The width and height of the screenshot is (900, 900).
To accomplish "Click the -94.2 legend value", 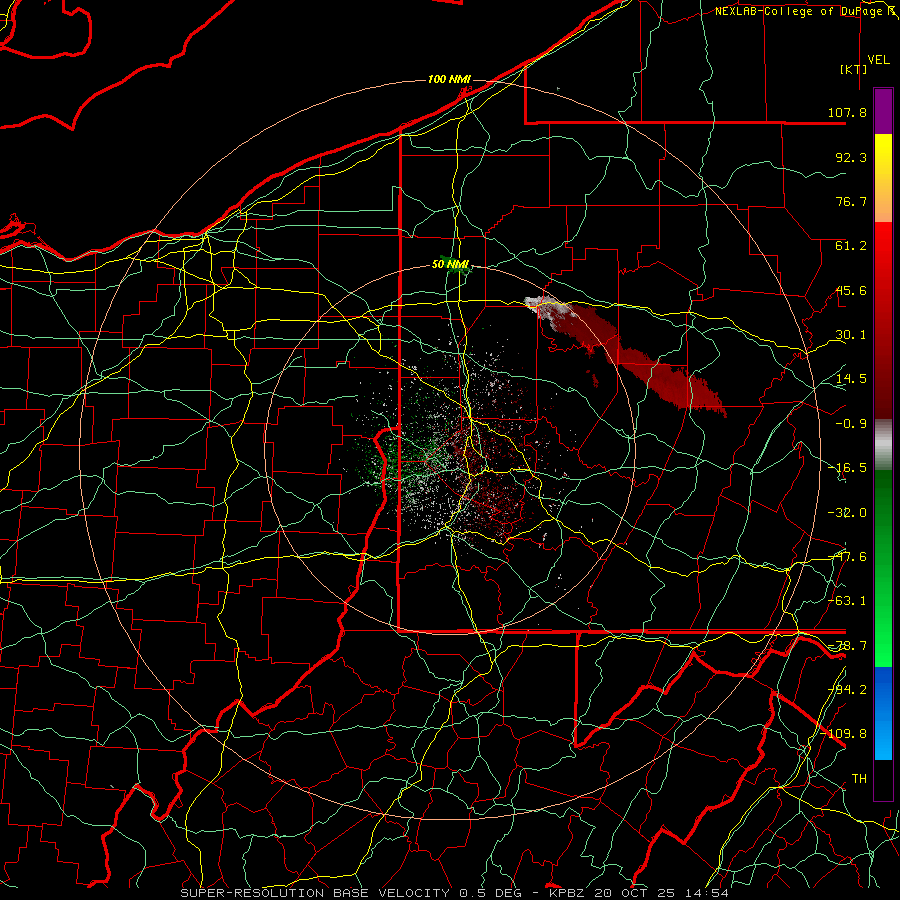I will coord(847,689).
